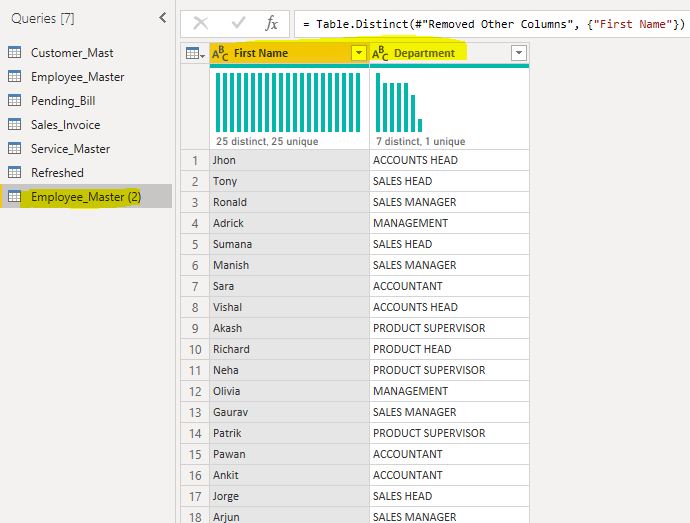Open the Refreshed query
The image size is (690, 523).
[86, 173]
